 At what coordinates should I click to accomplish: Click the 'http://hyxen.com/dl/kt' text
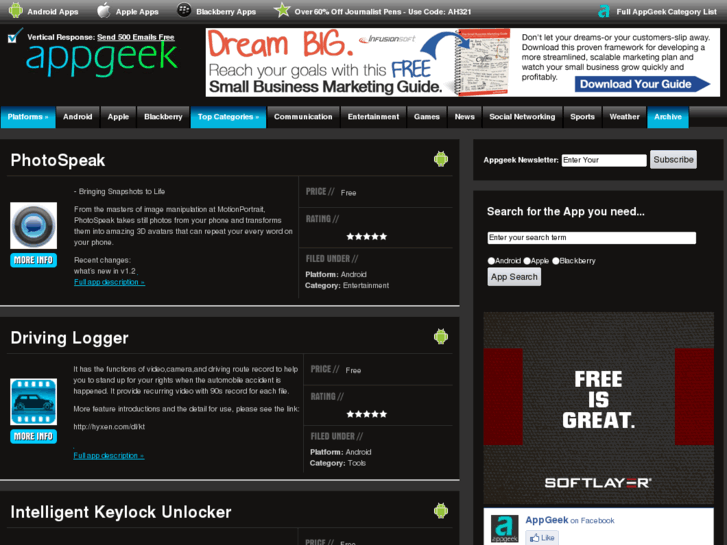(x=109, y=427)
